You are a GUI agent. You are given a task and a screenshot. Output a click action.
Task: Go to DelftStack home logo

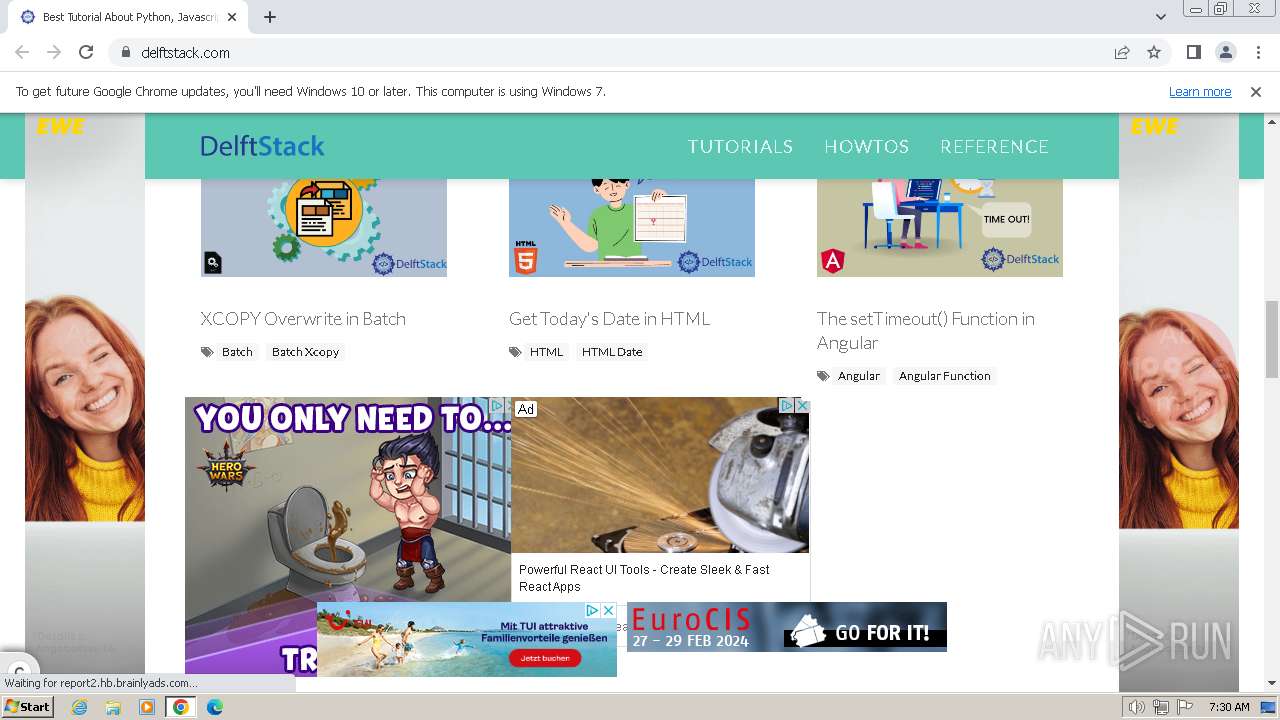click(262, 146)
